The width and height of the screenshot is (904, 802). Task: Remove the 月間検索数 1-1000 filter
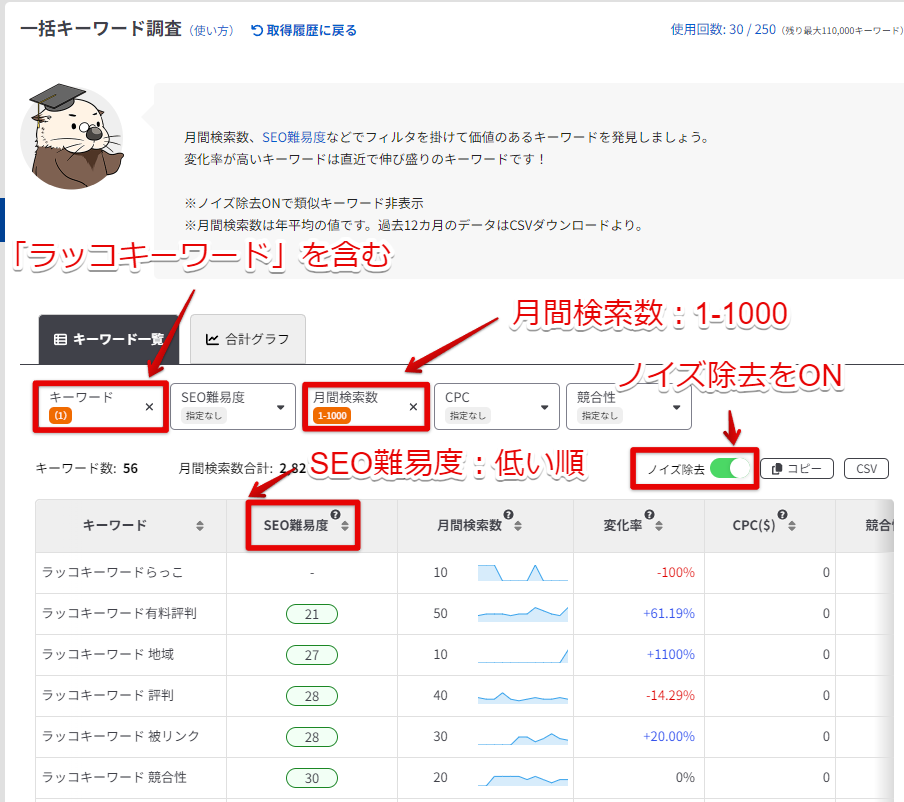(413, 407)
